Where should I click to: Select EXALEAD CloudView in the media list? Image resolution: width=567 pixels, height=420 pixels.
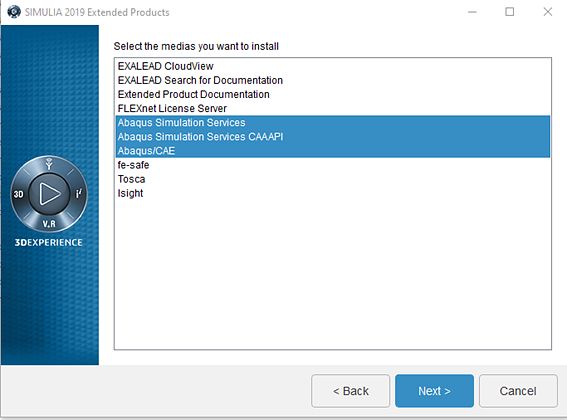[x=333, y=66]
